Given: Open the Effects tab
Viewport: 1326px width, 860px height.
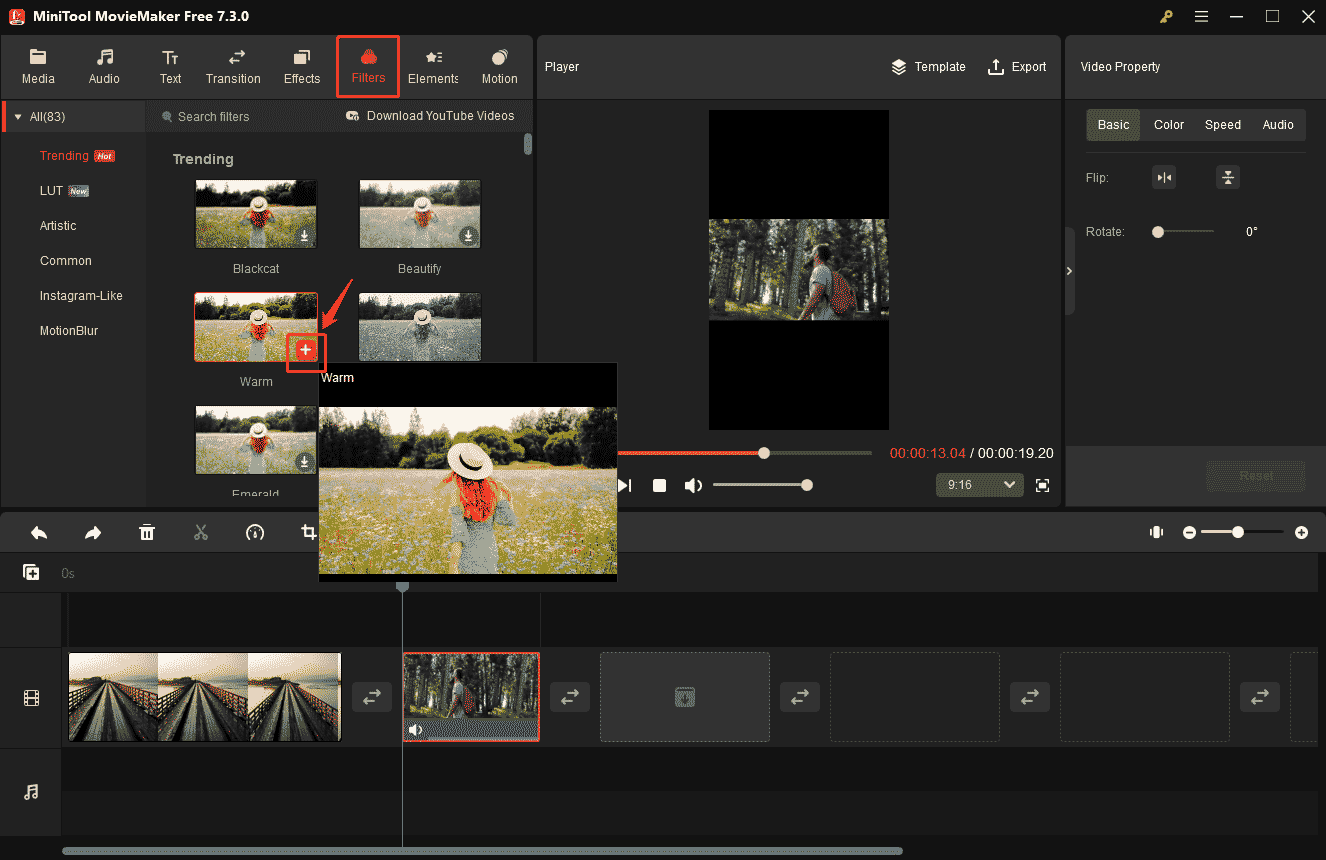Looking at the screenshot, I should 302,67.
